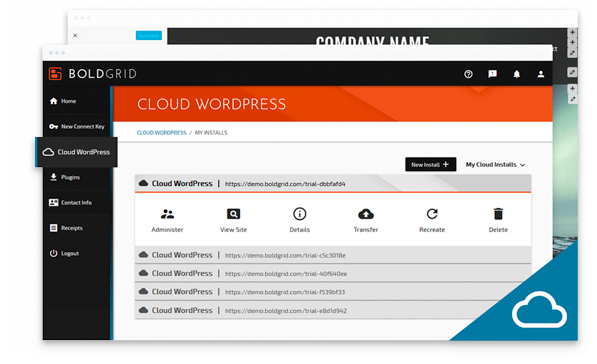
Task: Click the BoldGrid logo icon
Action: click(x=55, y=73)
